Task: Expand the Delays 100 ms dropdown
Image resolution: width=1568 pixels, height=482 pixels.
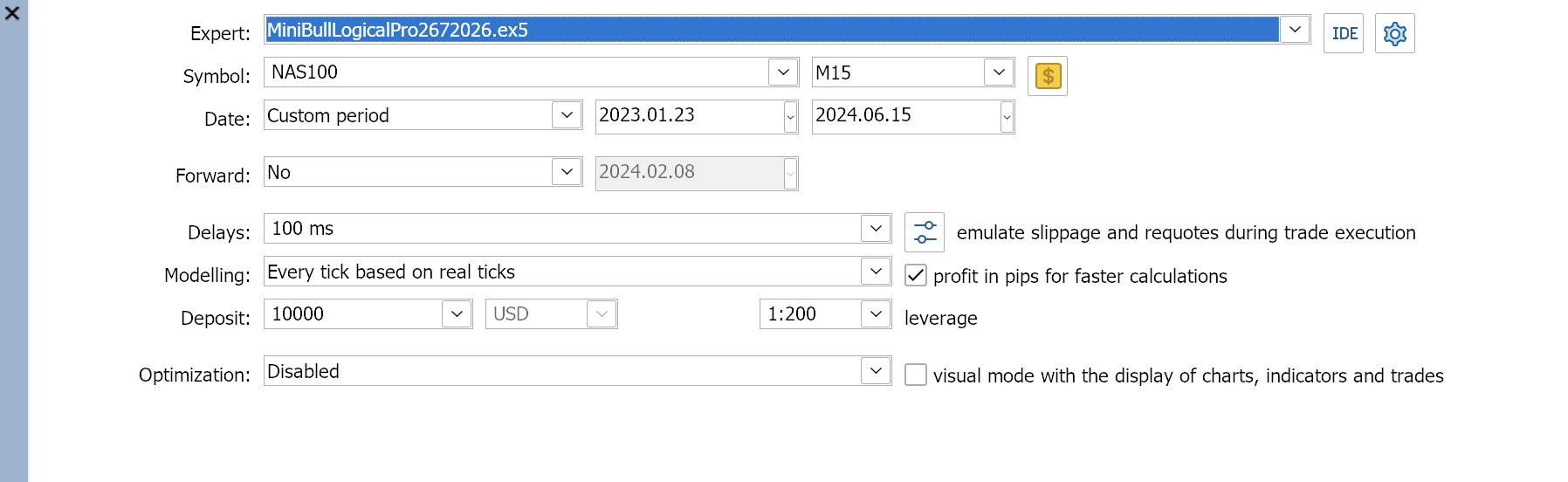Action: (x=876, y=229)
